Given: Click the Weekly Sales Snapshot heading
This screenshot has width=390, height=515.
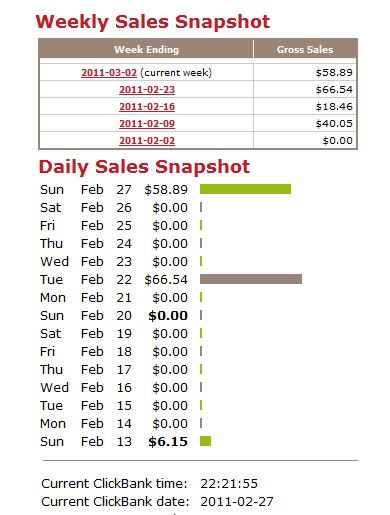Looking at the screenshot, I should click(153, 22).
